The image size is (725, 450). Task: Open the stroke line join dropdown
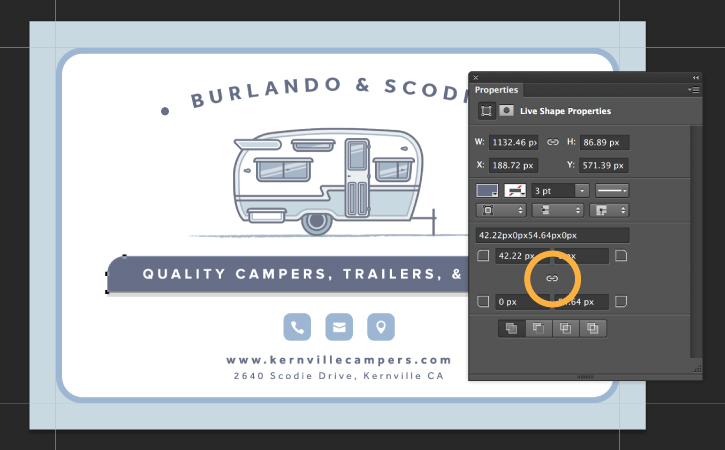click(x=609, y=210)
